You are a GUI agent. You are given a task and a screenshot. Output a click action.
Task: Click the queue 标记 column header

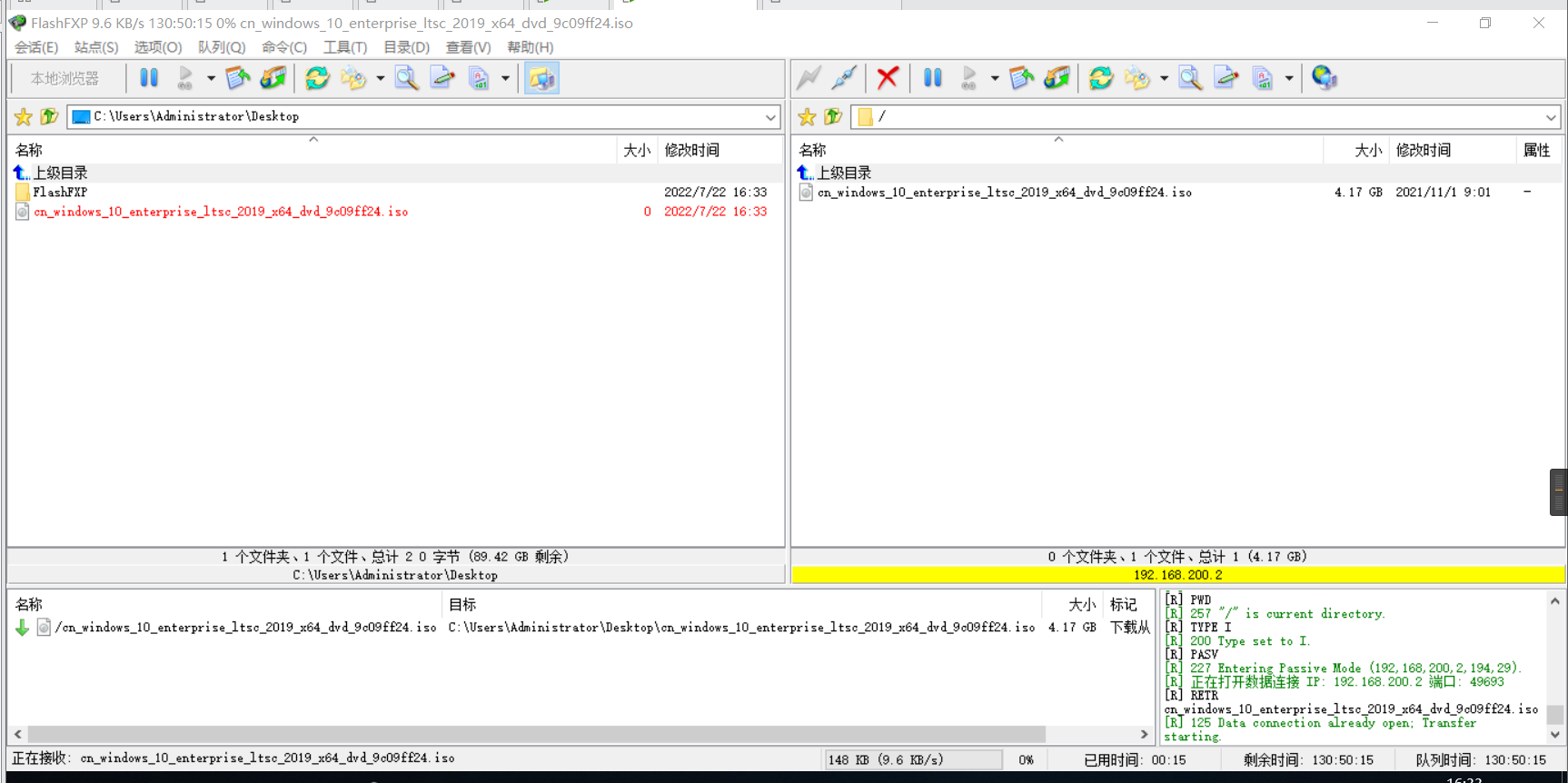tap(1127, 604)
